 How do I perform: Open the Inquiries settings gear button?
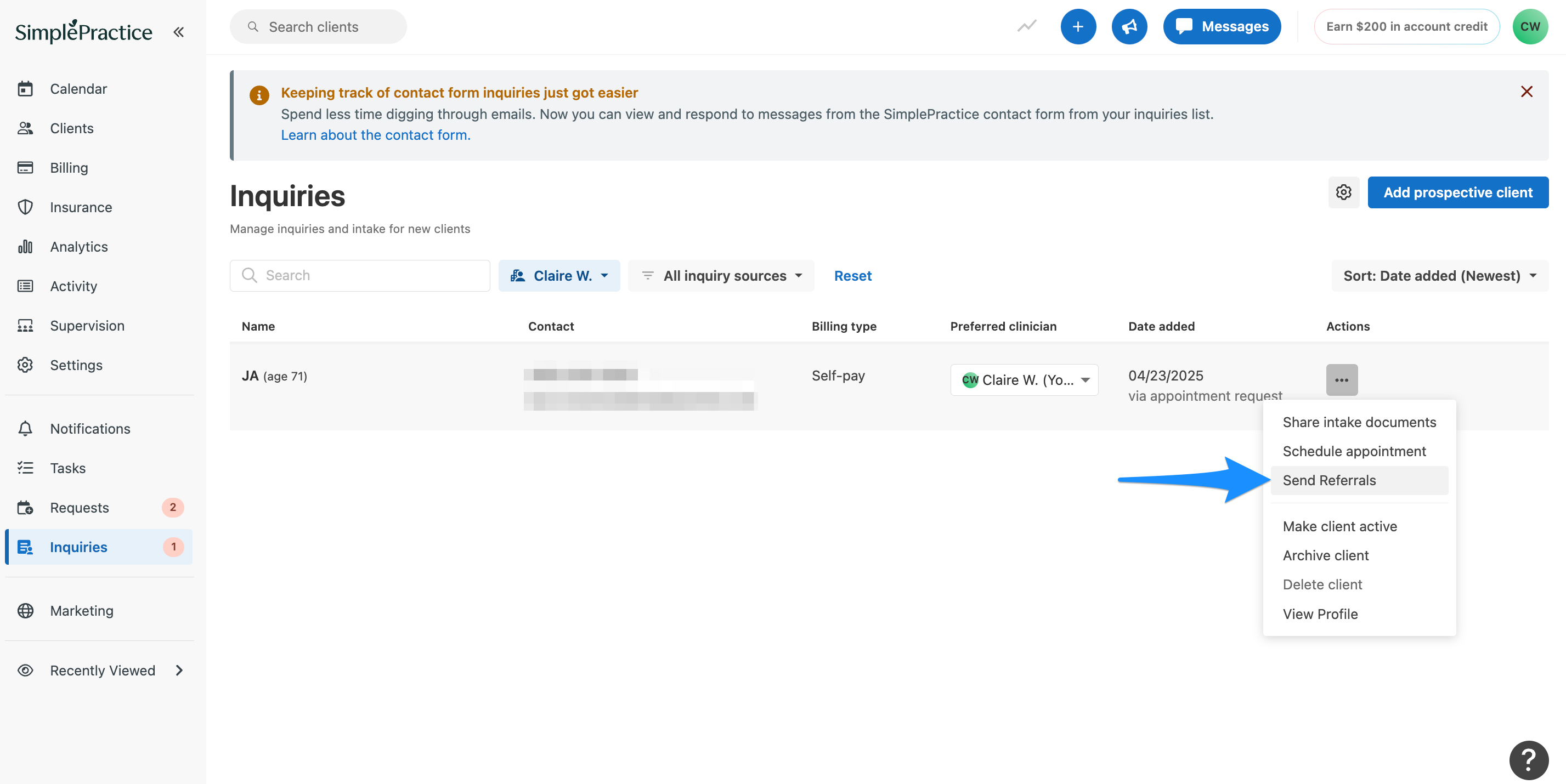pyautogui.click(x=1343, y=192)
